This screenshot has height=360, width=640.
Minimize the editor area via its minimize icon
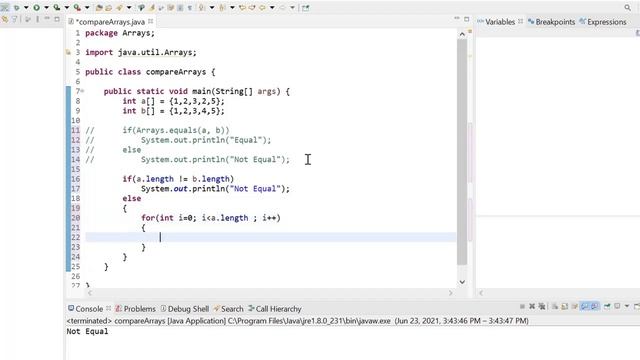pyautogui.click(x=457, y=19)
